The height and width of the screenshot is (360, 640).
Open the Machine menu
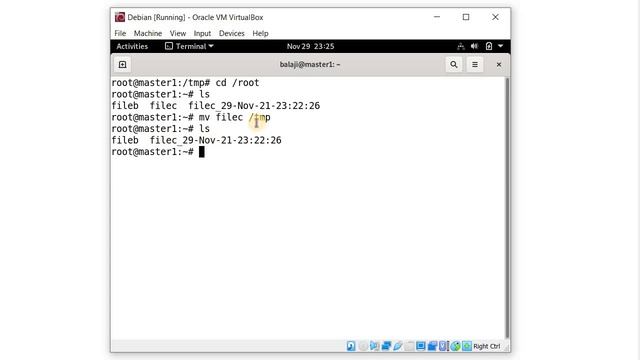tap(148, 33)
